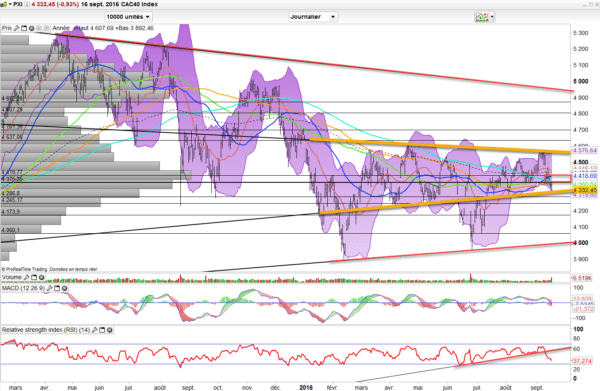This screenshot has height=391, width=600.
Task: Open the instrument dropdown arrow before PXI
Action: [x=10, y=5]
